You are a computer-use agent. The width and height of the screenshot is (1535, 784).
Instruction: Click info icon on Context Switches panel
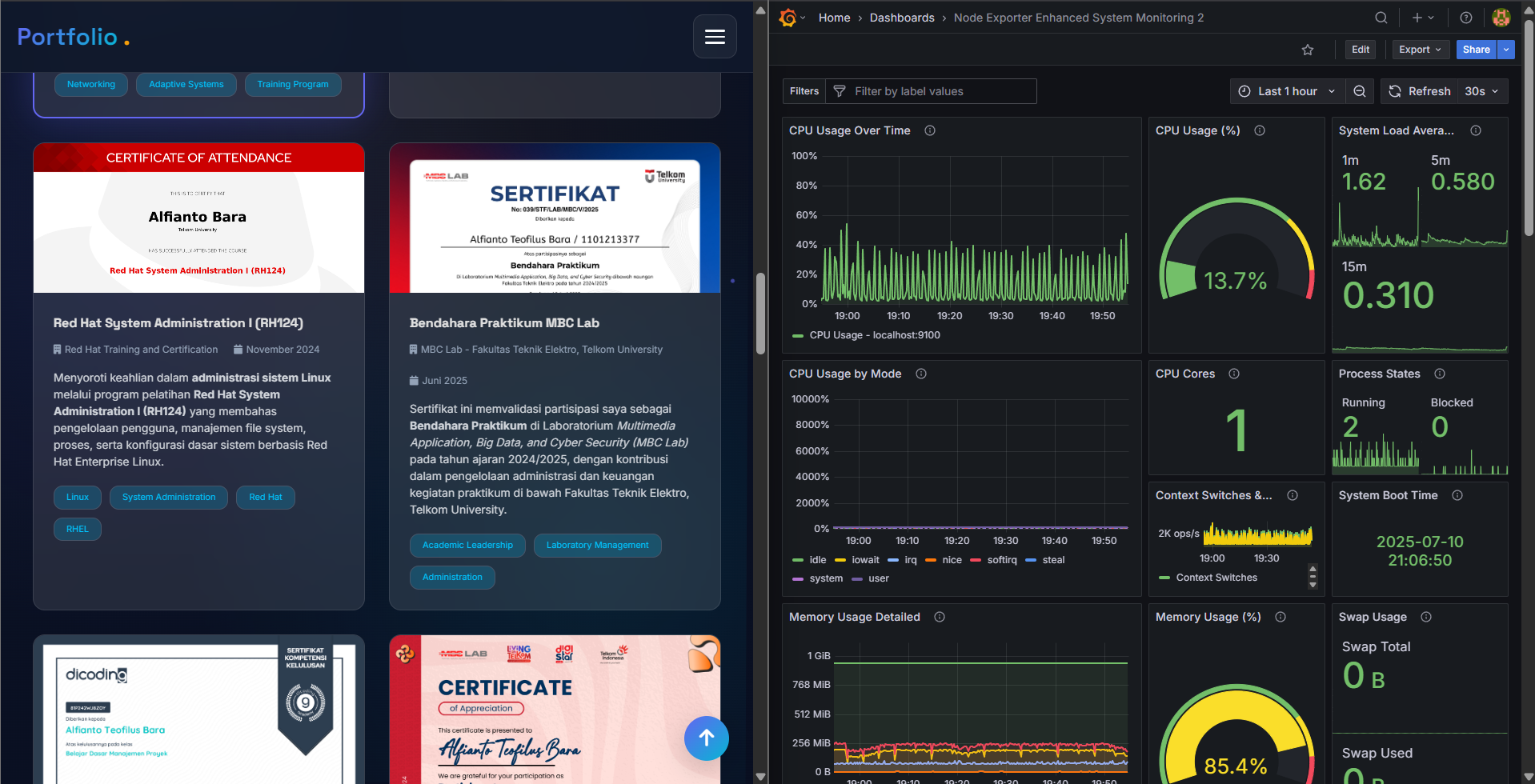coord(1293,495)
